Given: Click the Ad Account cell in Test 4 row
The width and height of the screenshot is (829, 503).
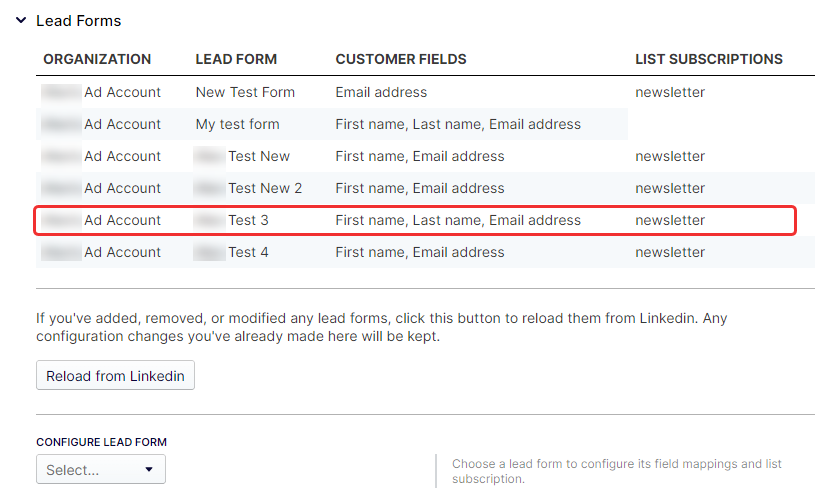Looking at the screenshot, I should pyautogui.click(x=122, y=252).
